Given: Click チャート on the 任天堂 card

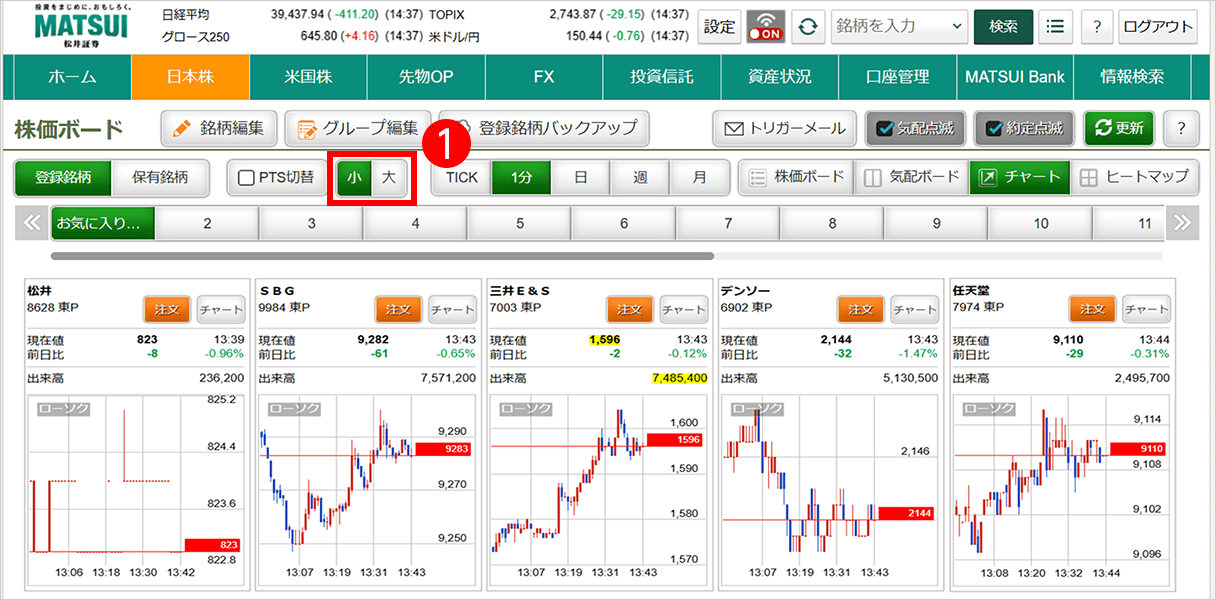Looking at the screenshot, I should (x=1146, y=309).
